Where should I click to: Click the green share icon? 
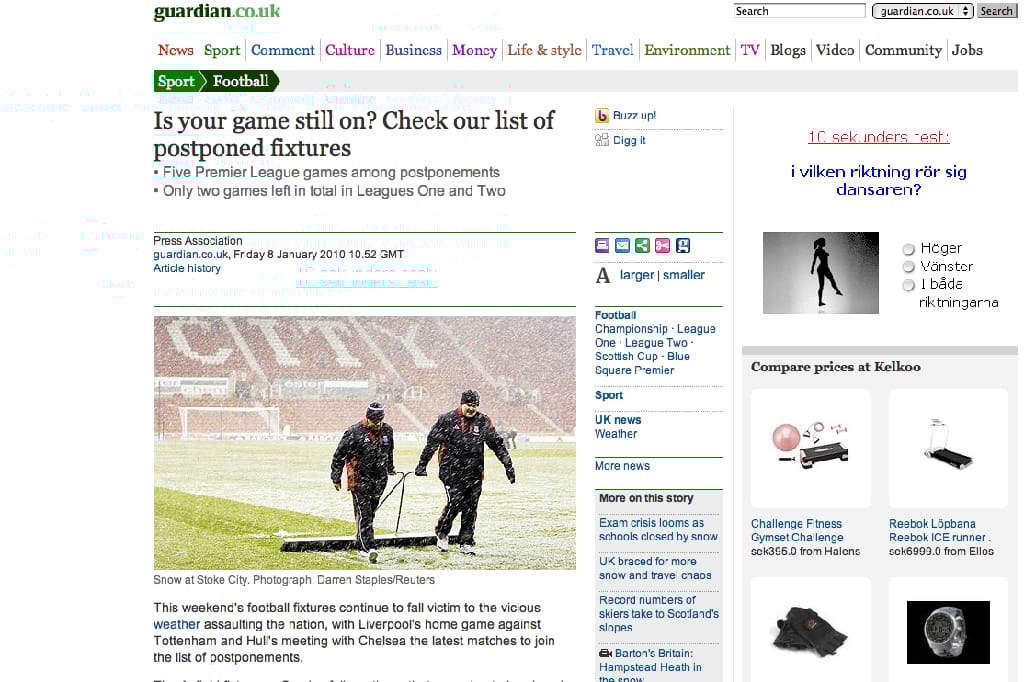[x=643, y=246]
